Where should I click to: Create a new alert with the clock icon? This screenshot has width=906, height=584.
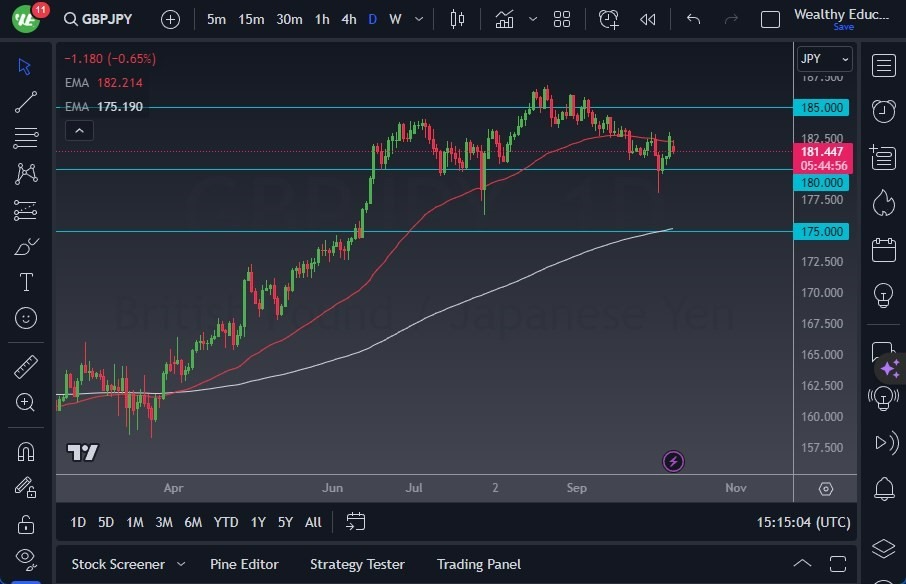(609, 18)
